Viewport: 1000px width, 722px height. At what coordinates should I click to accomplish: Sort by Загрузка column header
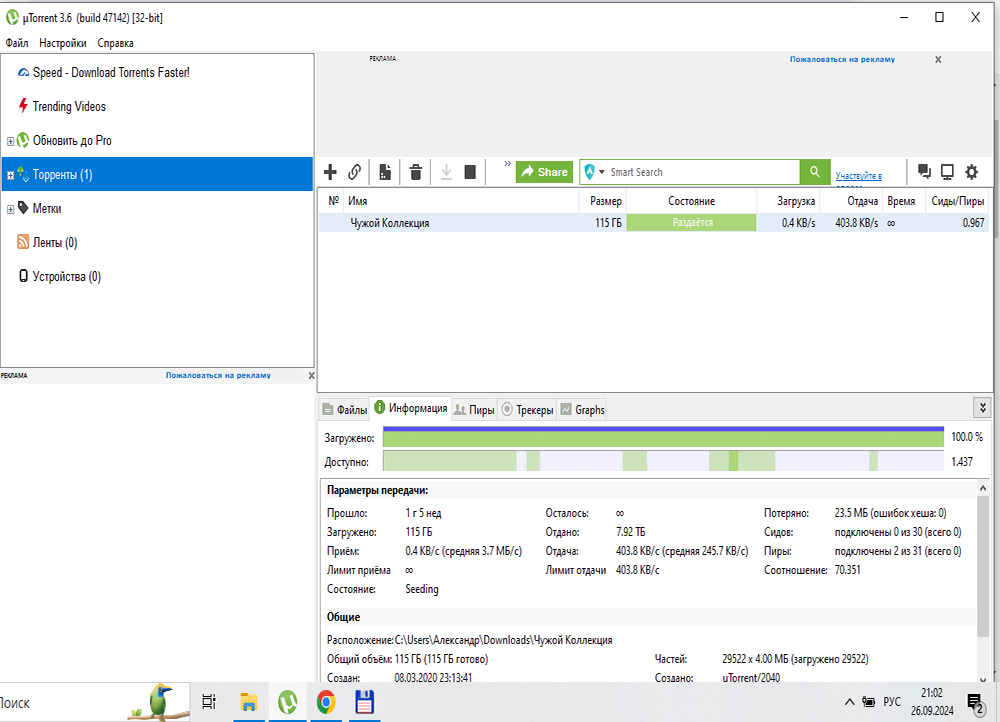coord(788,201)
